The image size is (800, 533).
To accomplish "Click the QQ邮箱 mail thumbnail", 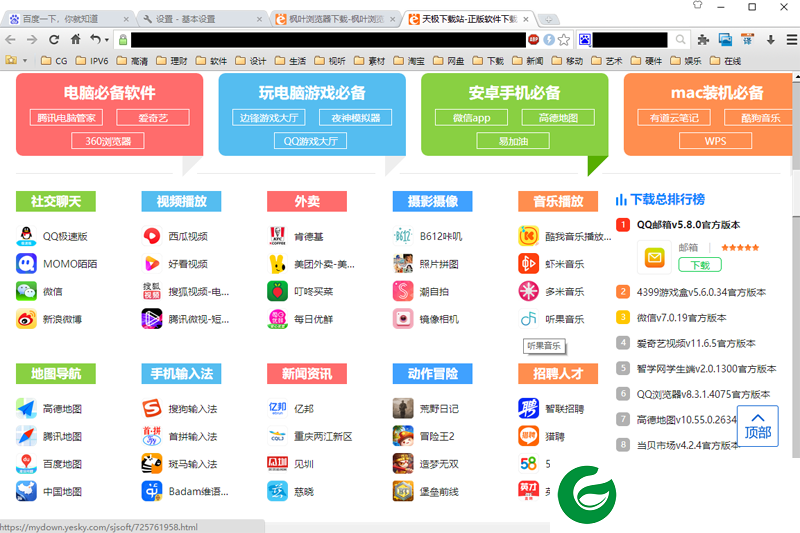I will click(654, 258).
